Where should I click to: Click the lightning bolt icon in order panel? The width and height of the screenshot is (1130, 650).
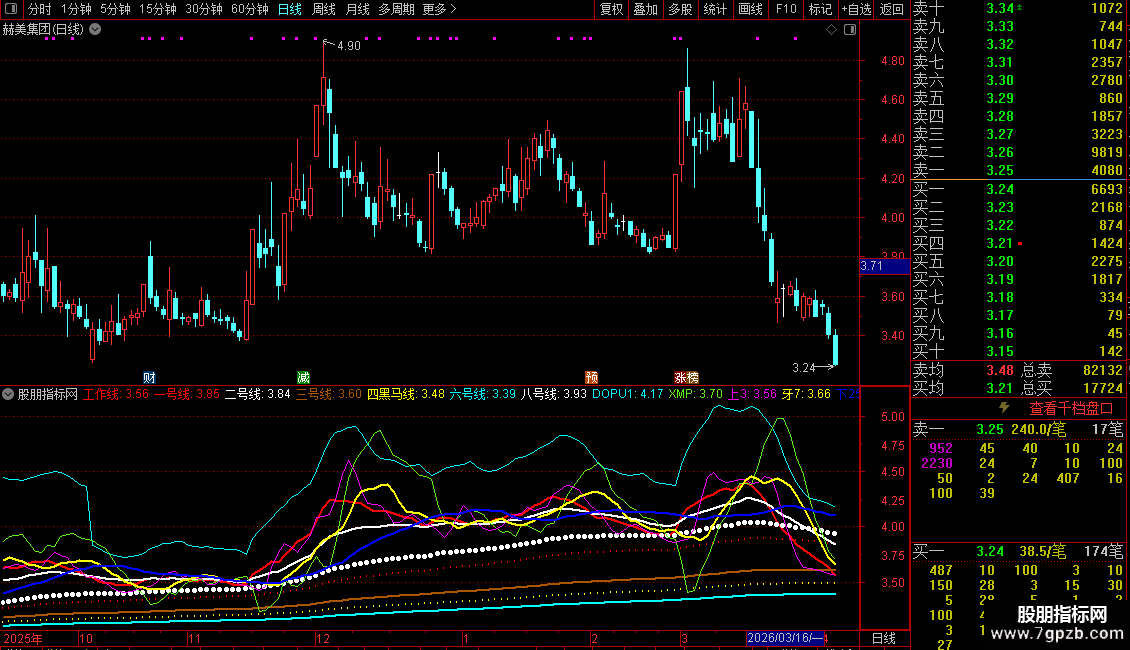click(1004, 408)
